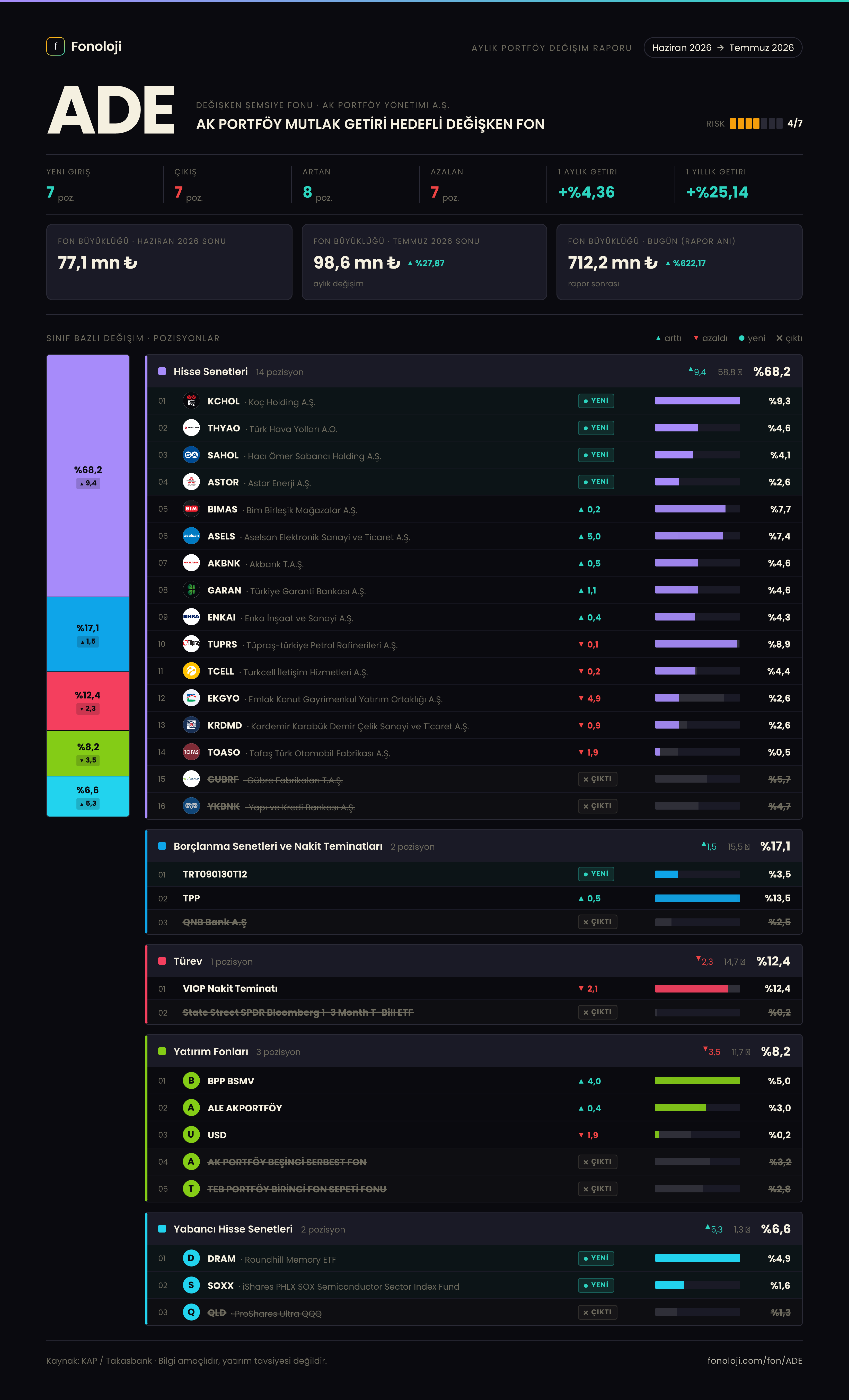Click the TEB PORTFÖY letter T icon
The width and height of the screenshot is (849, 1400).
pyautogui.click(x=191, y=1189)
